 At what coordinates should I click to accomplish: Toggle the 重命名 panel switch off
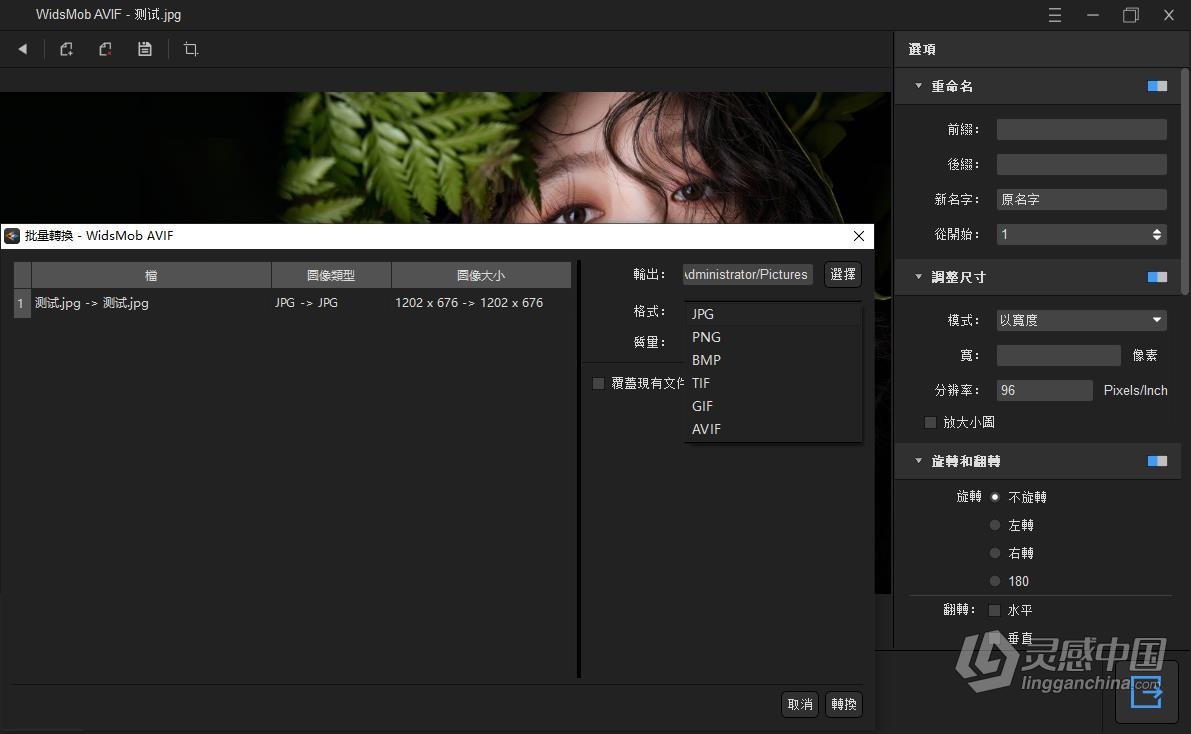tap(1157, 86)
